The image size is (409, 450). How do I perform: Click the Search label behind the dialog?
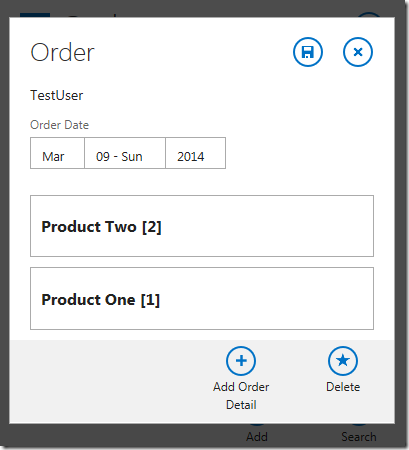359,437
